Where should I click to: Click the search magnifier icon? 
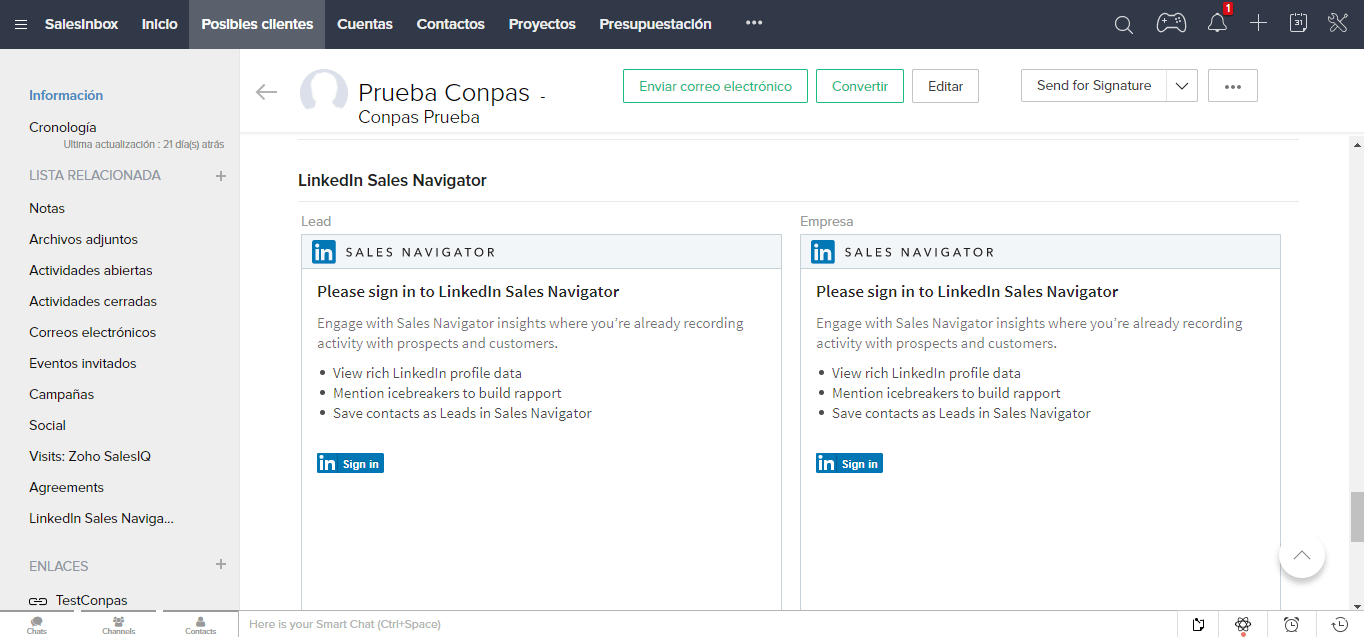point(1124,24)
